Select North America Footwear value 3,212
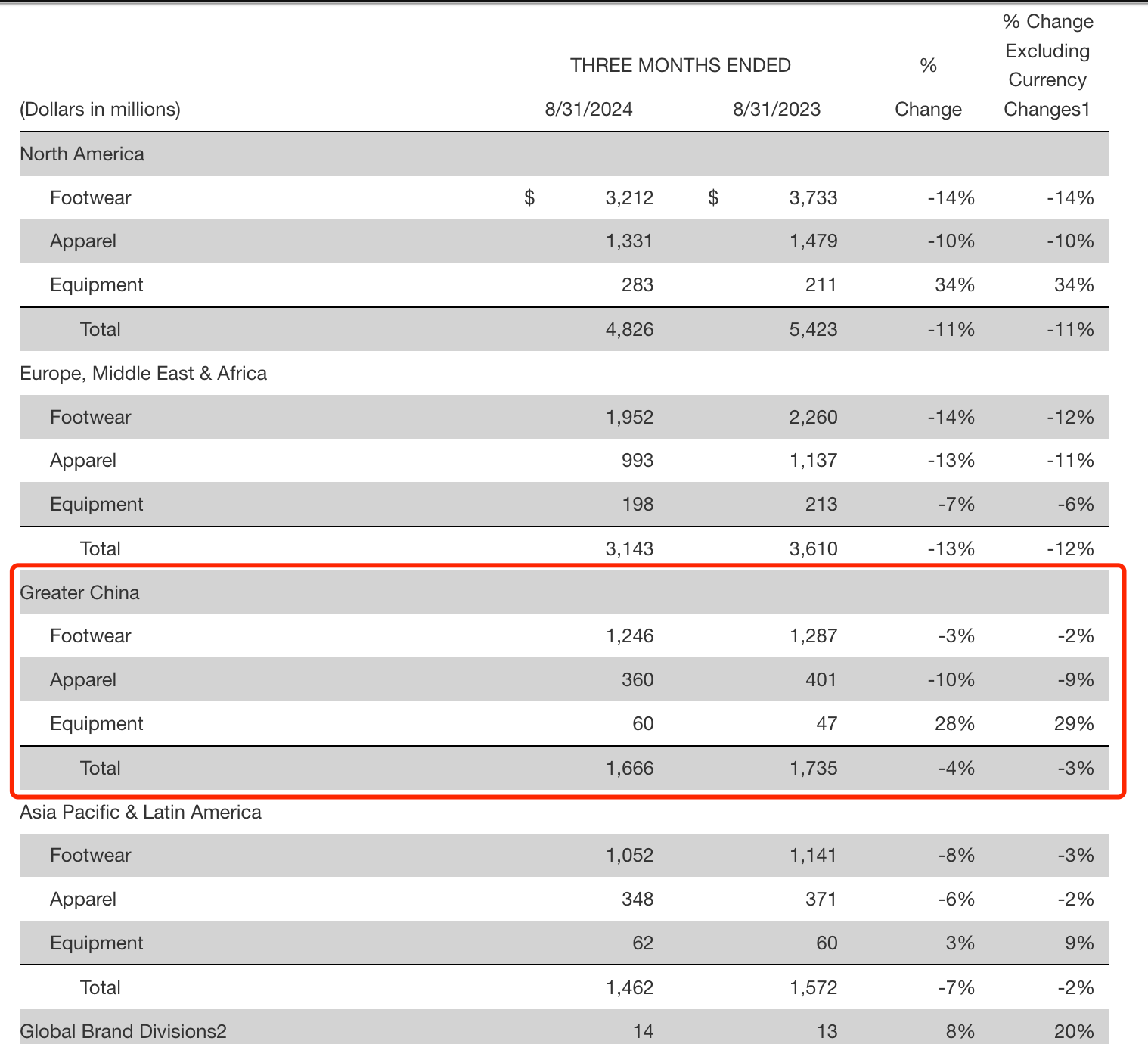Screen dimensions: 1148x1044 point(628,198)
